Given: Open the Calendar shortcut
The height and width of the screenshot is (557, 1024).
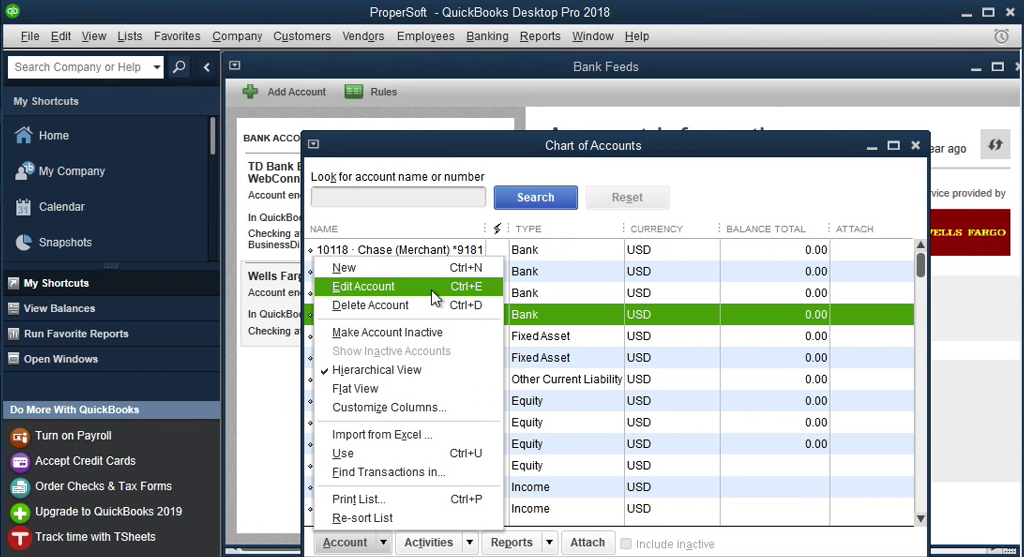Looking at the screenshot, I should tap(50, 206).
